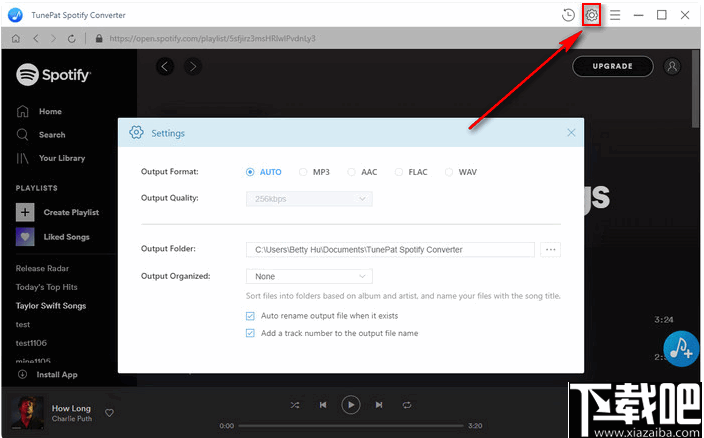
Task: Click the How Long album thumbnail
Action: click(x=27, y=412)
